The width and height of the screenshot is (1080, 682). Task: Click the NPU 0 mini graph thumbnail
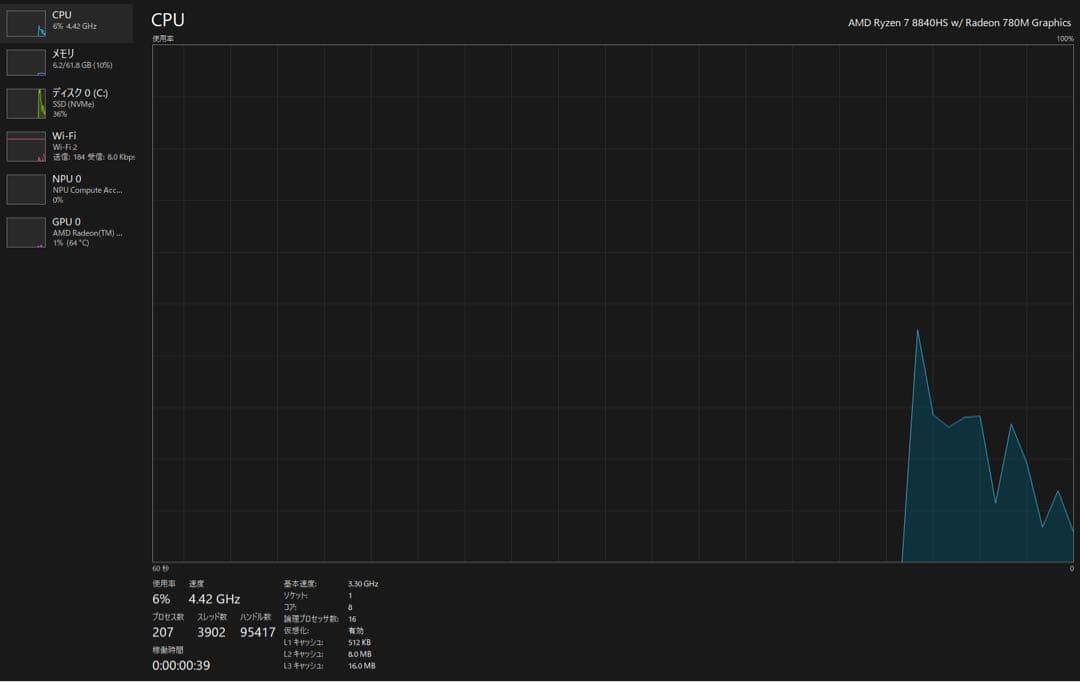[26, 189]
